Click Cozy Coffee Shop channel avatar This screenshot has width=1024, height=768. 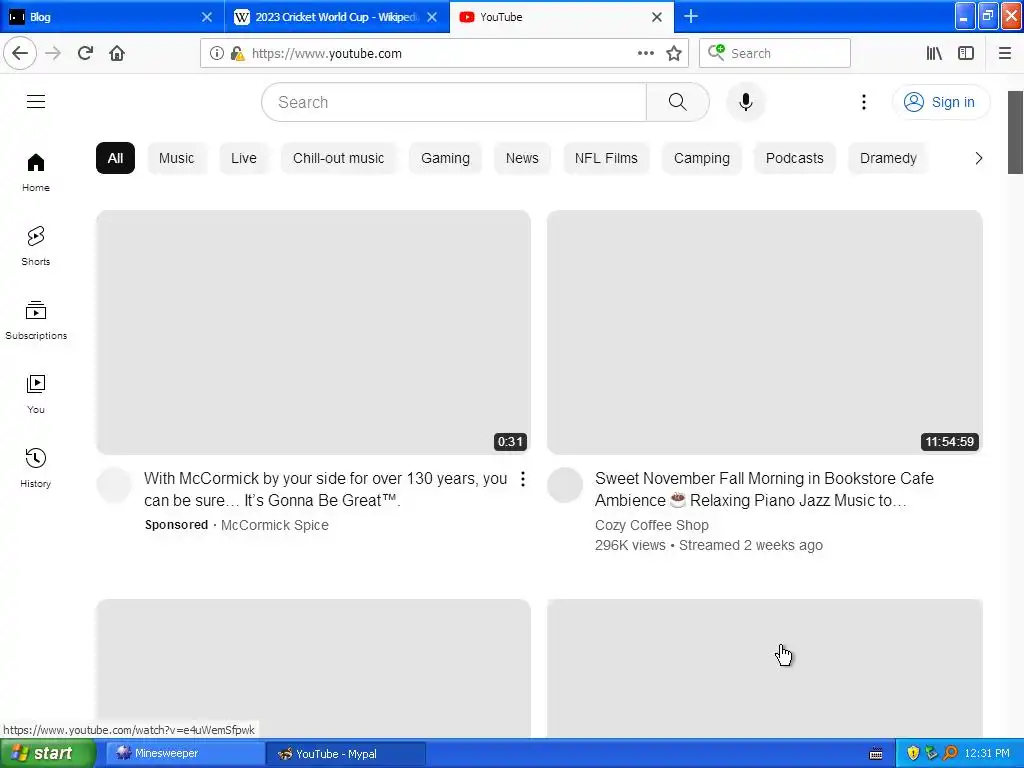564,485
